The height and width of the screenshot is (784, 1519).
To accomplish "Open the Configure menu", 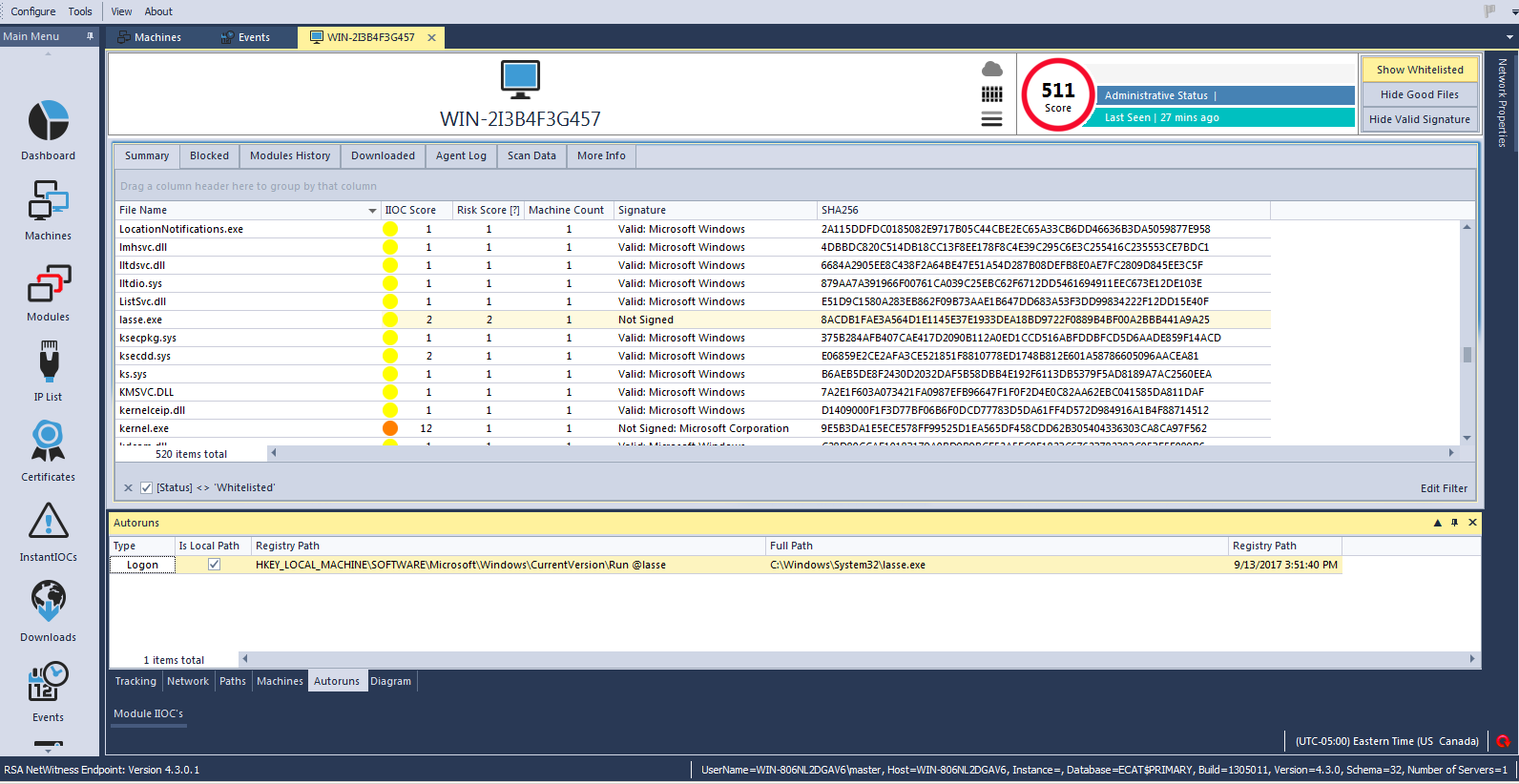I will (x=33, y=11).
